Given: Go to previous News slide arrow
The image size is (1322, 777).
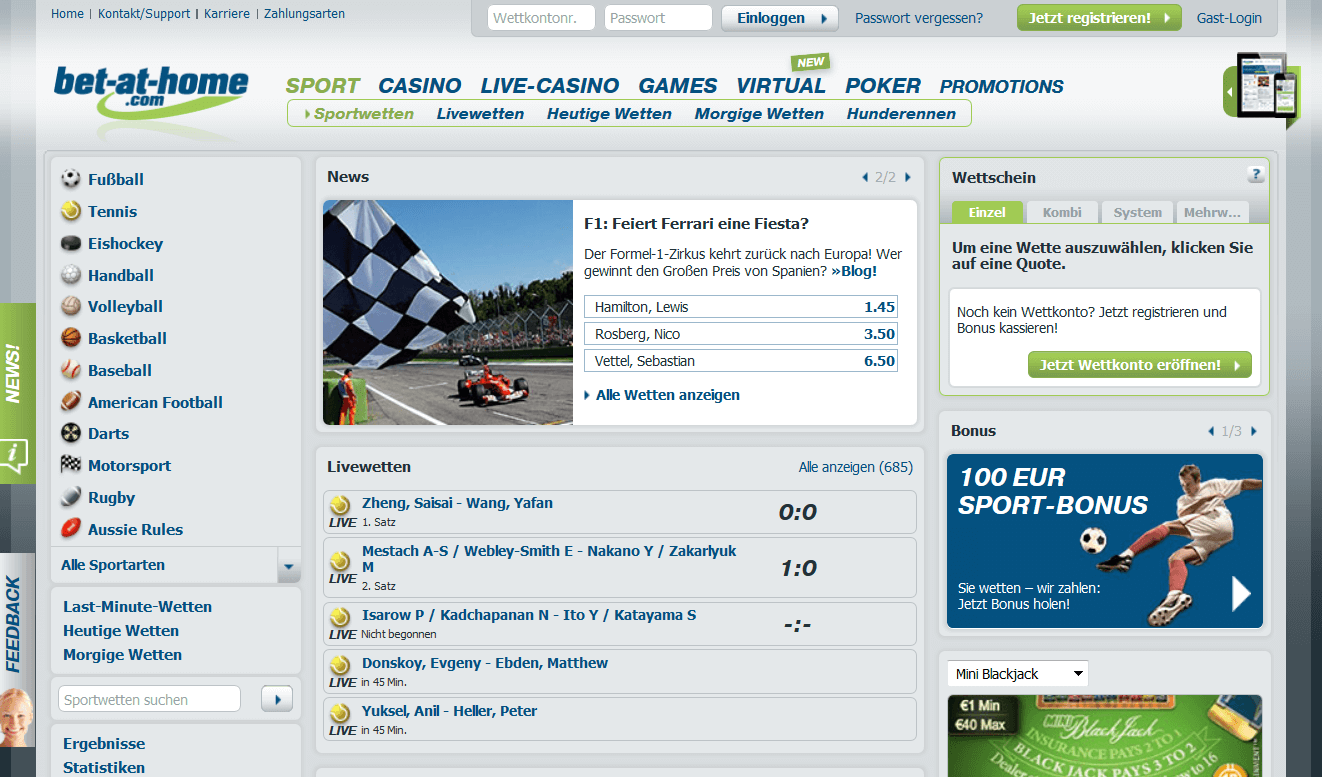Looking at the screenshot, I should (865, 177).
